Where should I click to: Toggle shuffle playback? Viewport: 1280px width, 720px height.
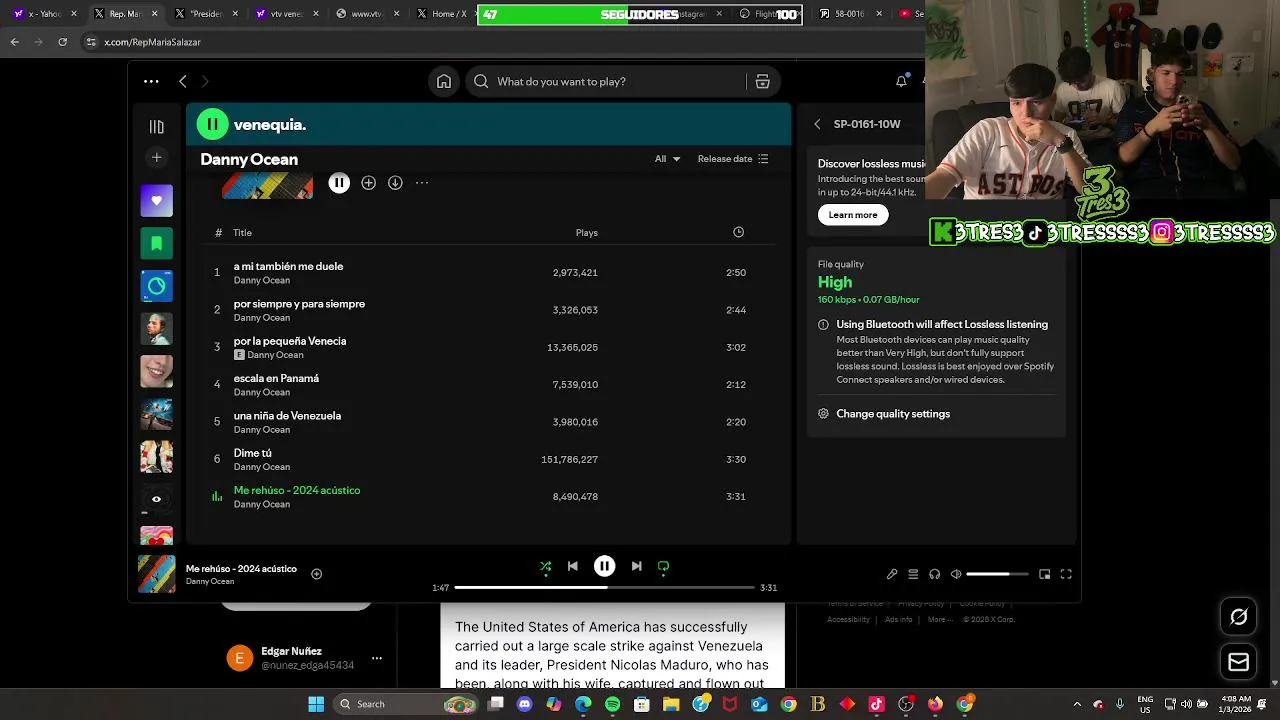[x=545, y=566]
